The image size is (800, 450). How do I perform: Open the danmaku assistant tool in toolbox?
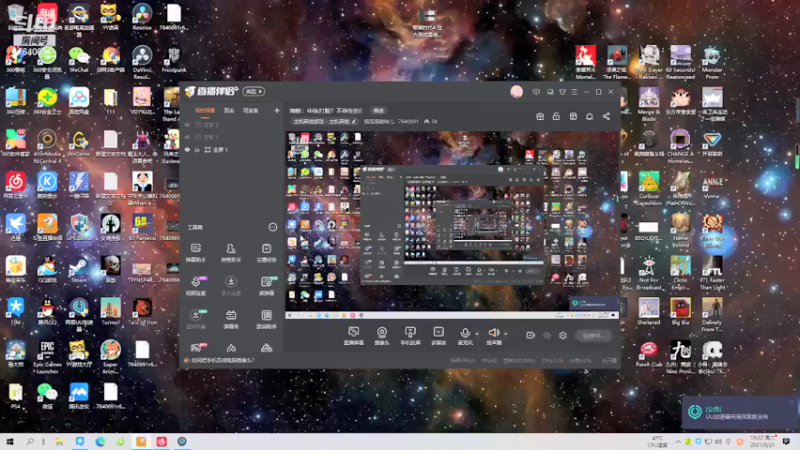pyautogui.click(x=195, y=253)
